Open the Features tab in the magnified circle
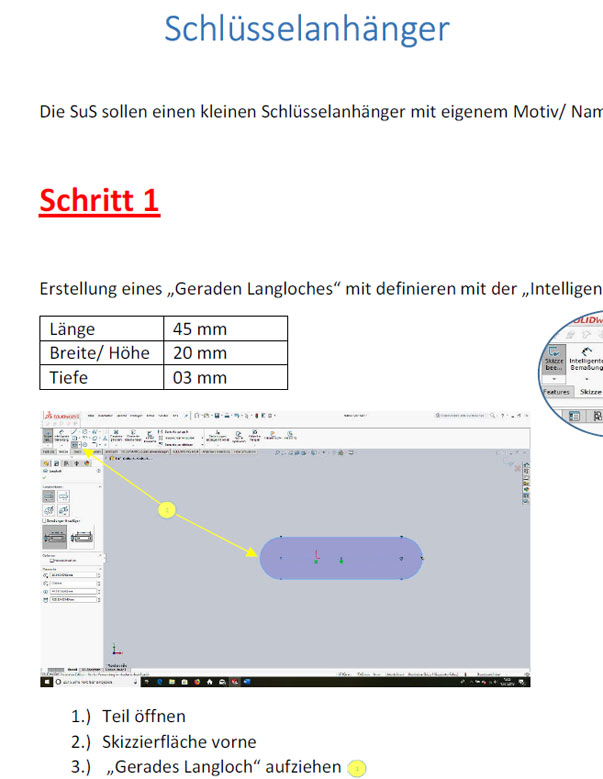 tap(556, 391)
